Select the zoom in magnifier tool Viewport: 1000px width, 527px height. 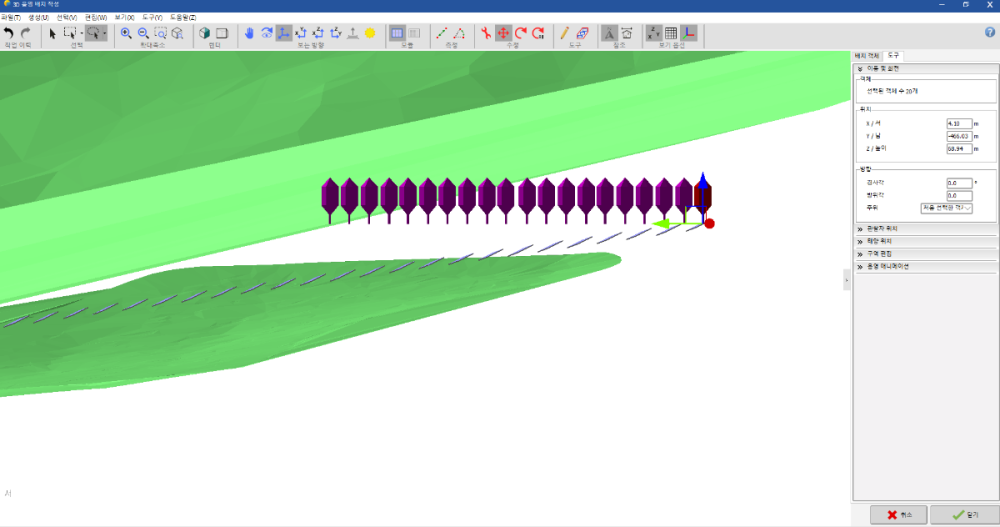[x=126, y=33]
